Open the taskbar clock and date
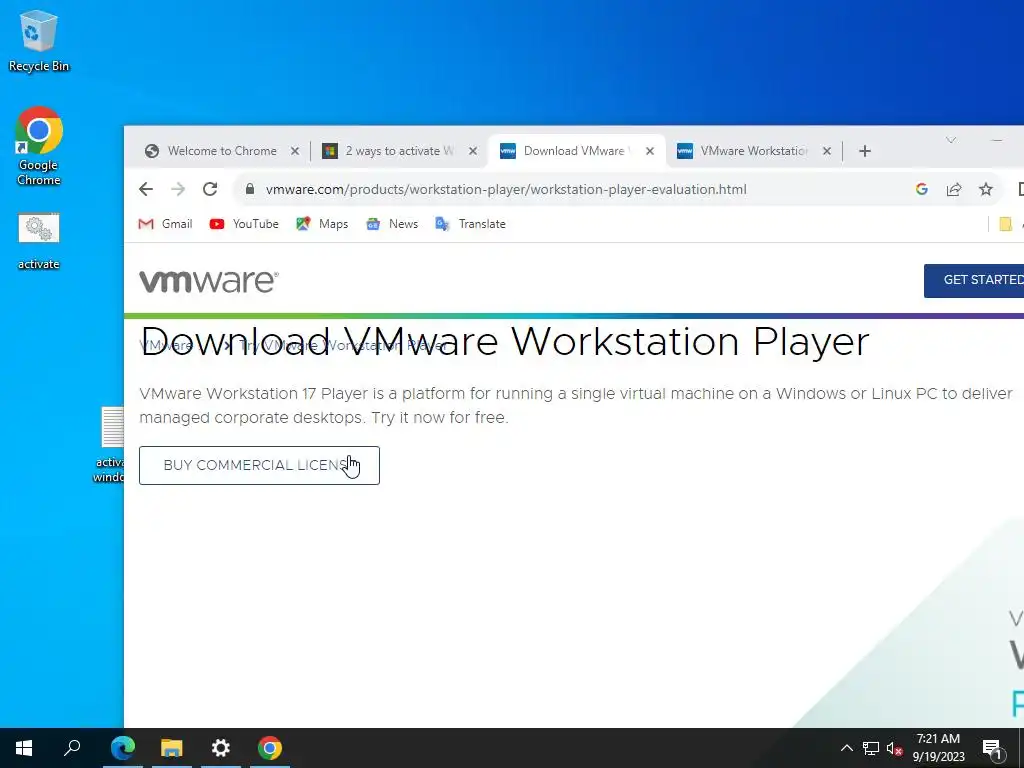Viewport: 1024px width, 768px height. tap(938, 748)
